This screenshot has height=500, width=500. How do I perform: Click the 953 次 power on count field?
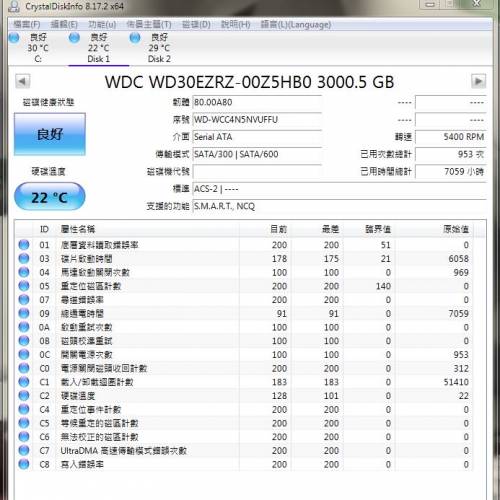click(x=451, y=154)
